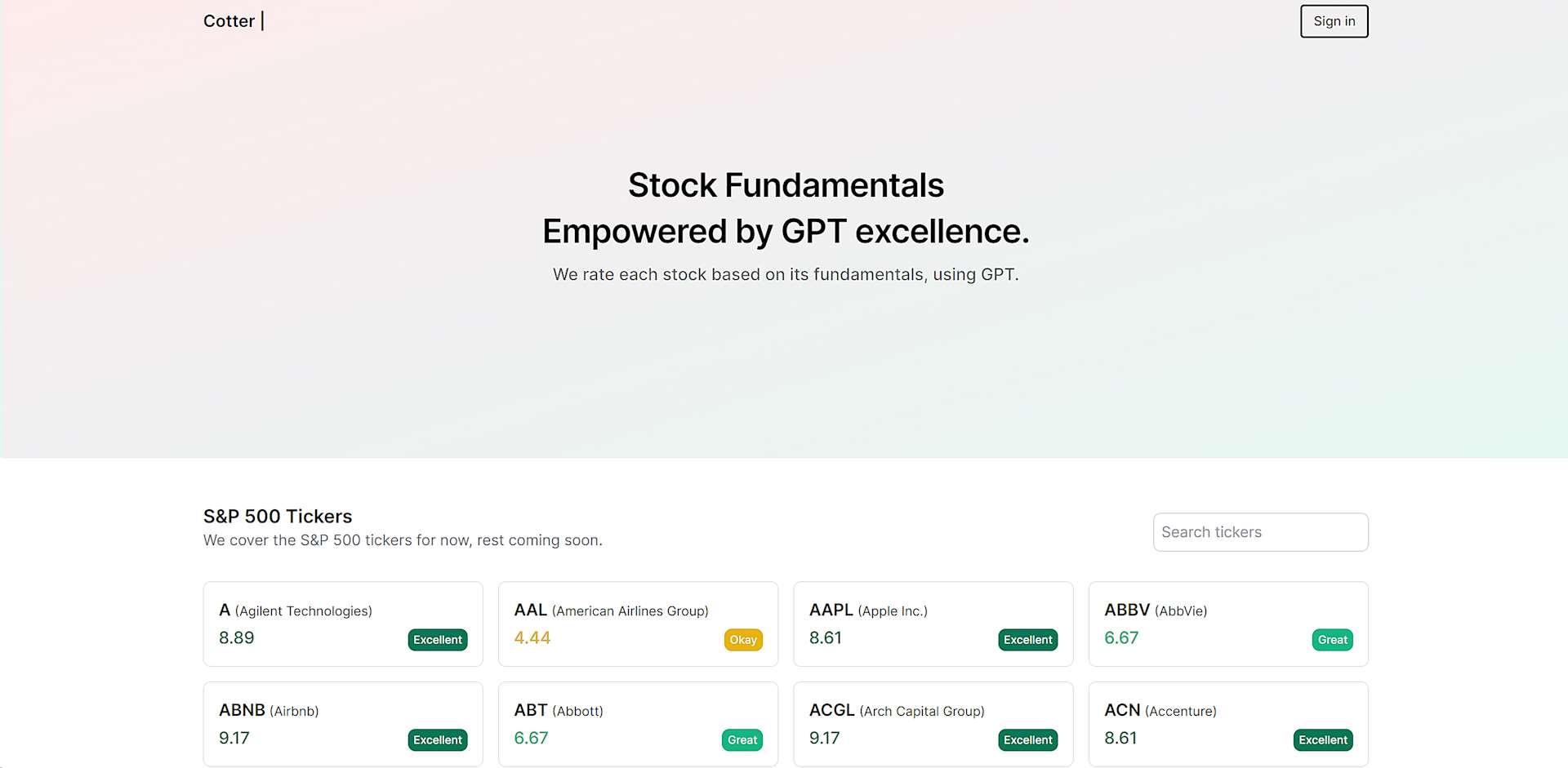
Task: Click the Excellent badge on ACGL card
Action: [1027, 740]
